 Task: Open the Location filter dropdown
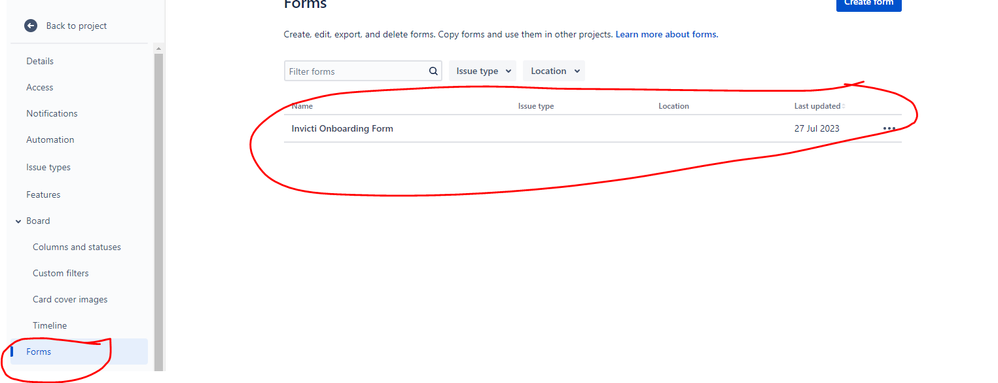coord(554,71)
